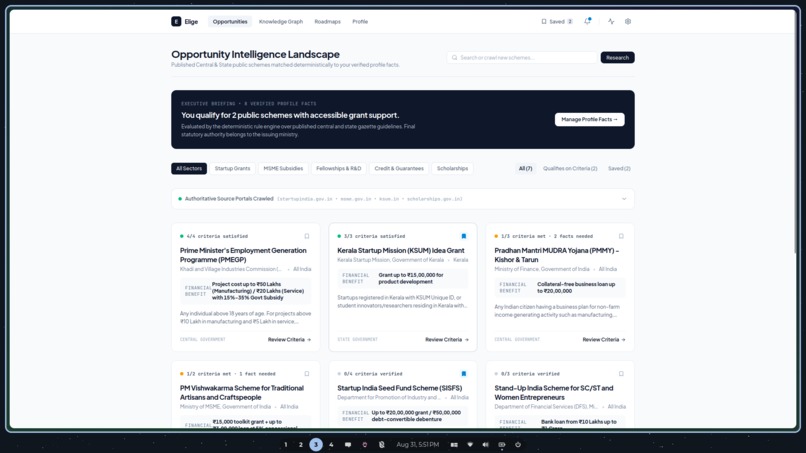Image resolution: width=806 pixels, height=453 pixels.
Task: Open the volume speaker icon in taskbar
Action: (x=485, y=445)
